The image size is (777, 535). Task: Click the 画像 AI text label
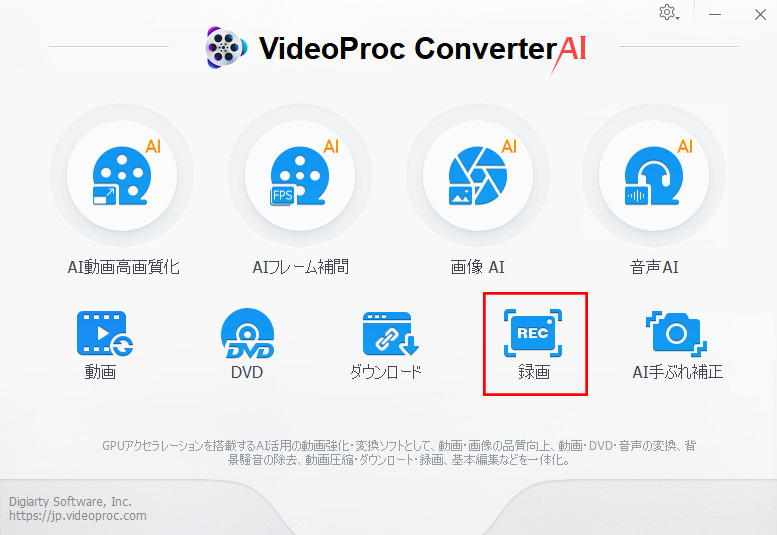477,268
